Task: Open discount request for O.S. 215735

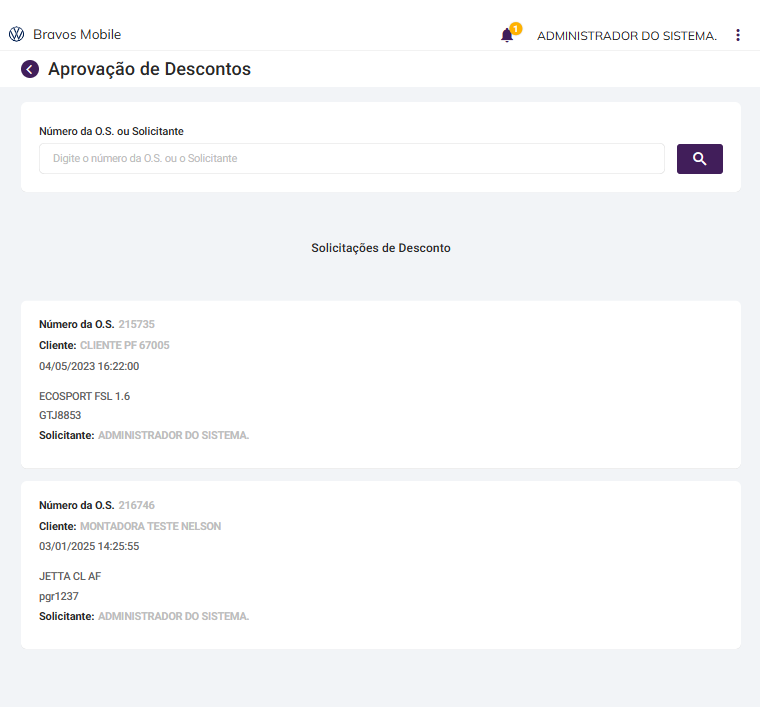Action: 136,324
